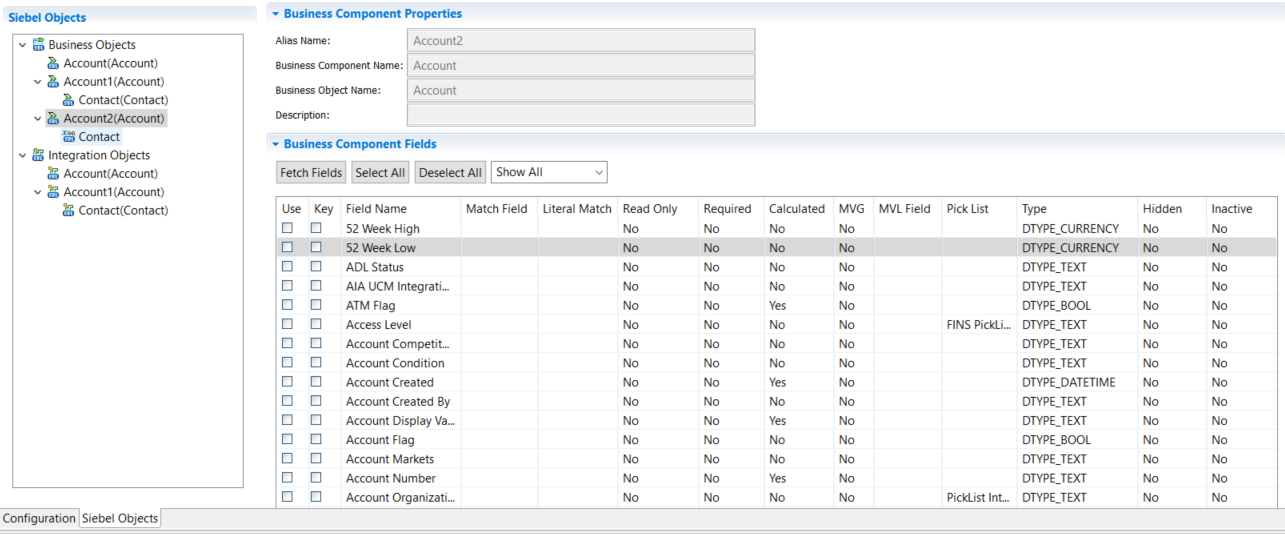This screenshot has height=534, width=1285.
Task: Click icon of Account(Account) under Business Objects
Action: pos(53,63)
